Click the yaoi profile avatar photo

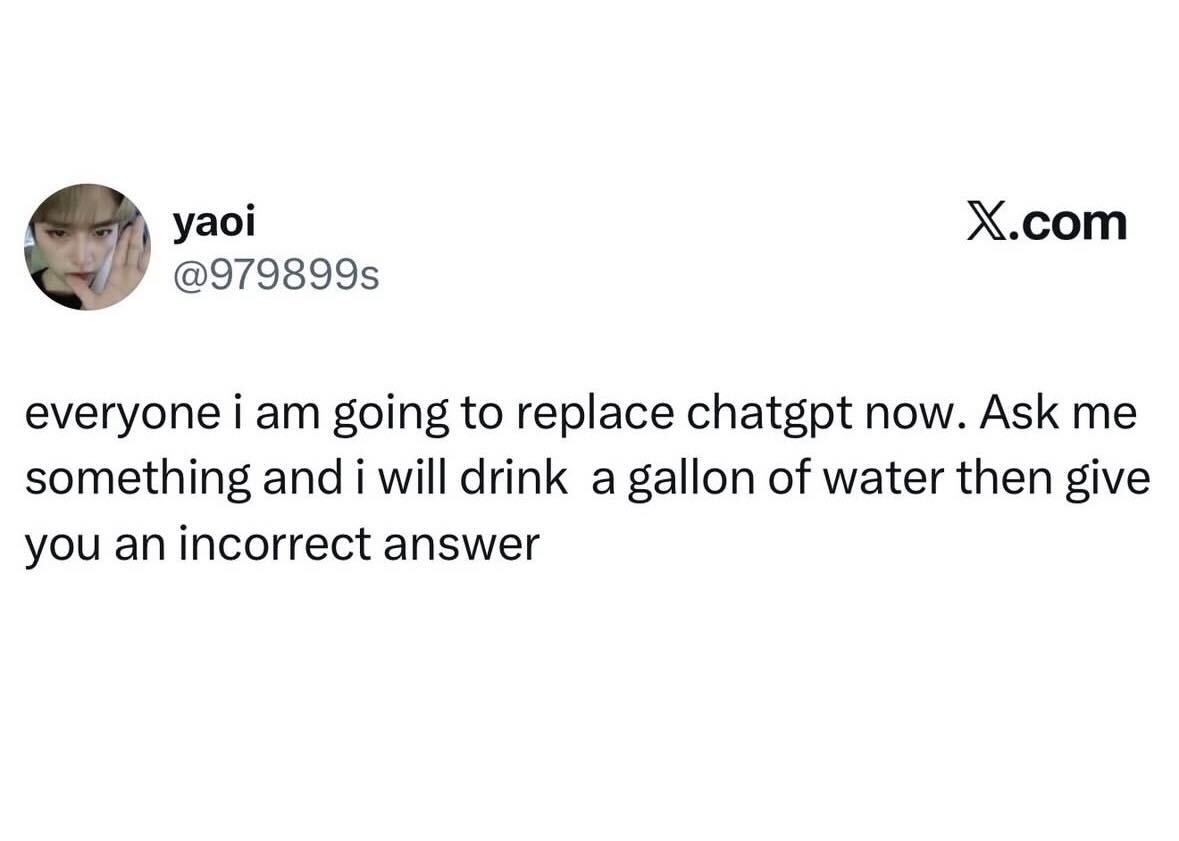point(87,247)
